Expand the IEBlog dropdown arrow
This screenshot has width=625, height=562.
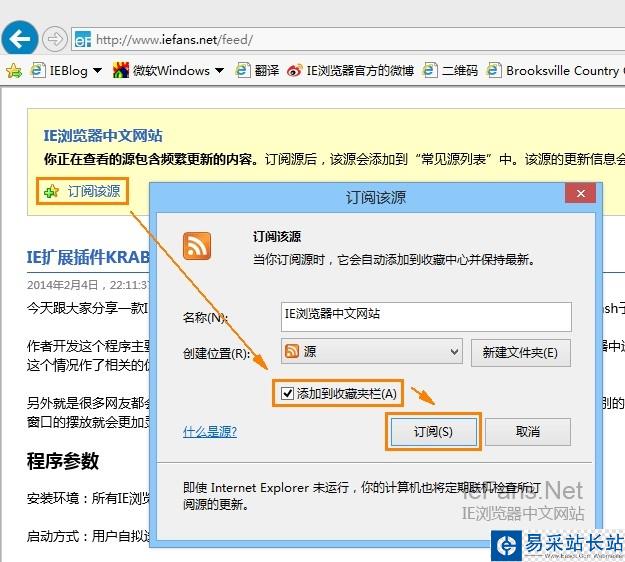(97, 71)
